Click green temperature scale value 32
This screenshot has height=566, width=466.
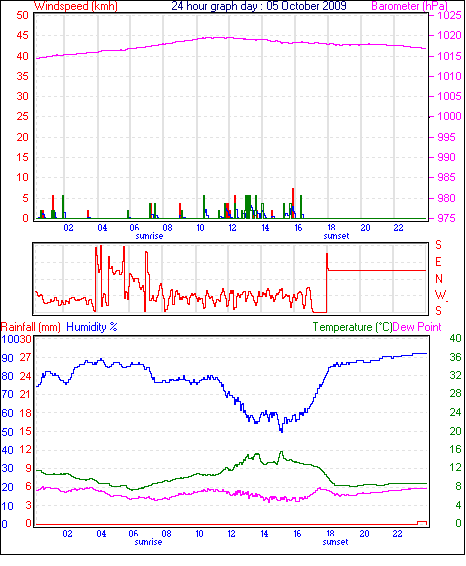click(456, 375)
